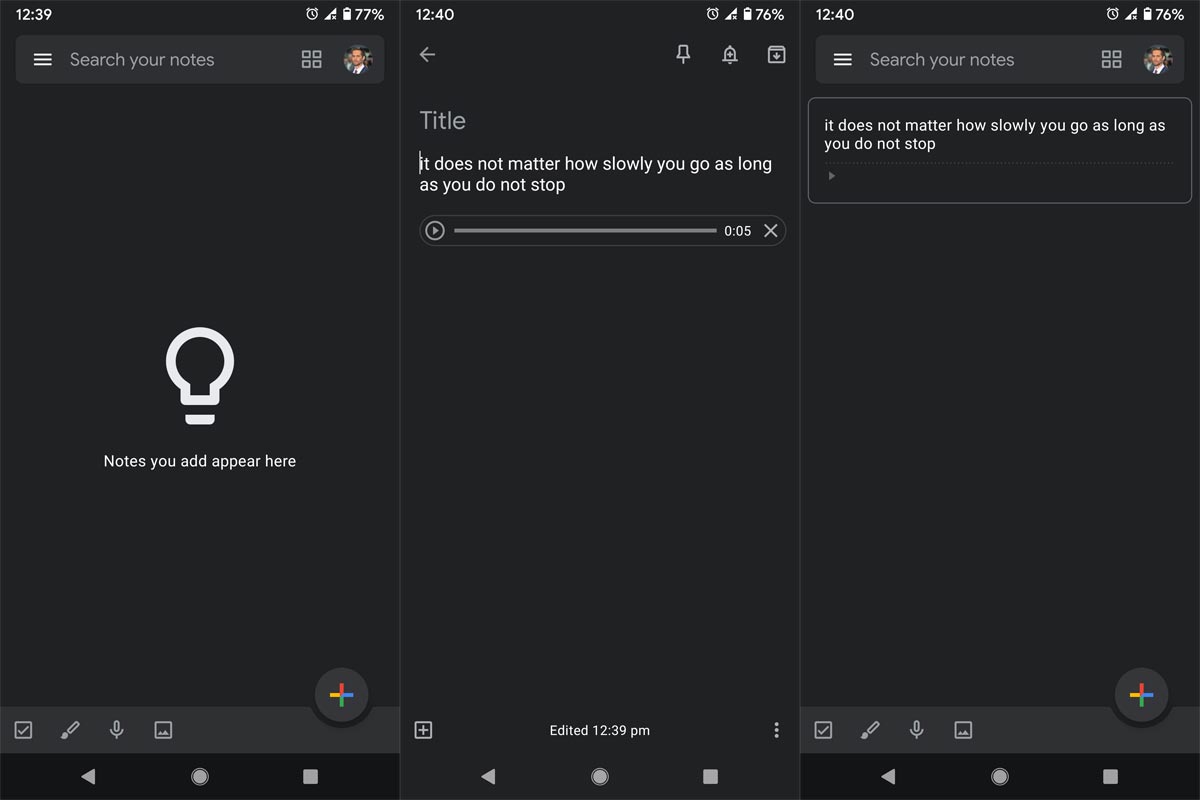This screenshot has width=1200, height=800.
Task: Record a voice note from the empty notes screen
Action: click(x=117, y=730)
